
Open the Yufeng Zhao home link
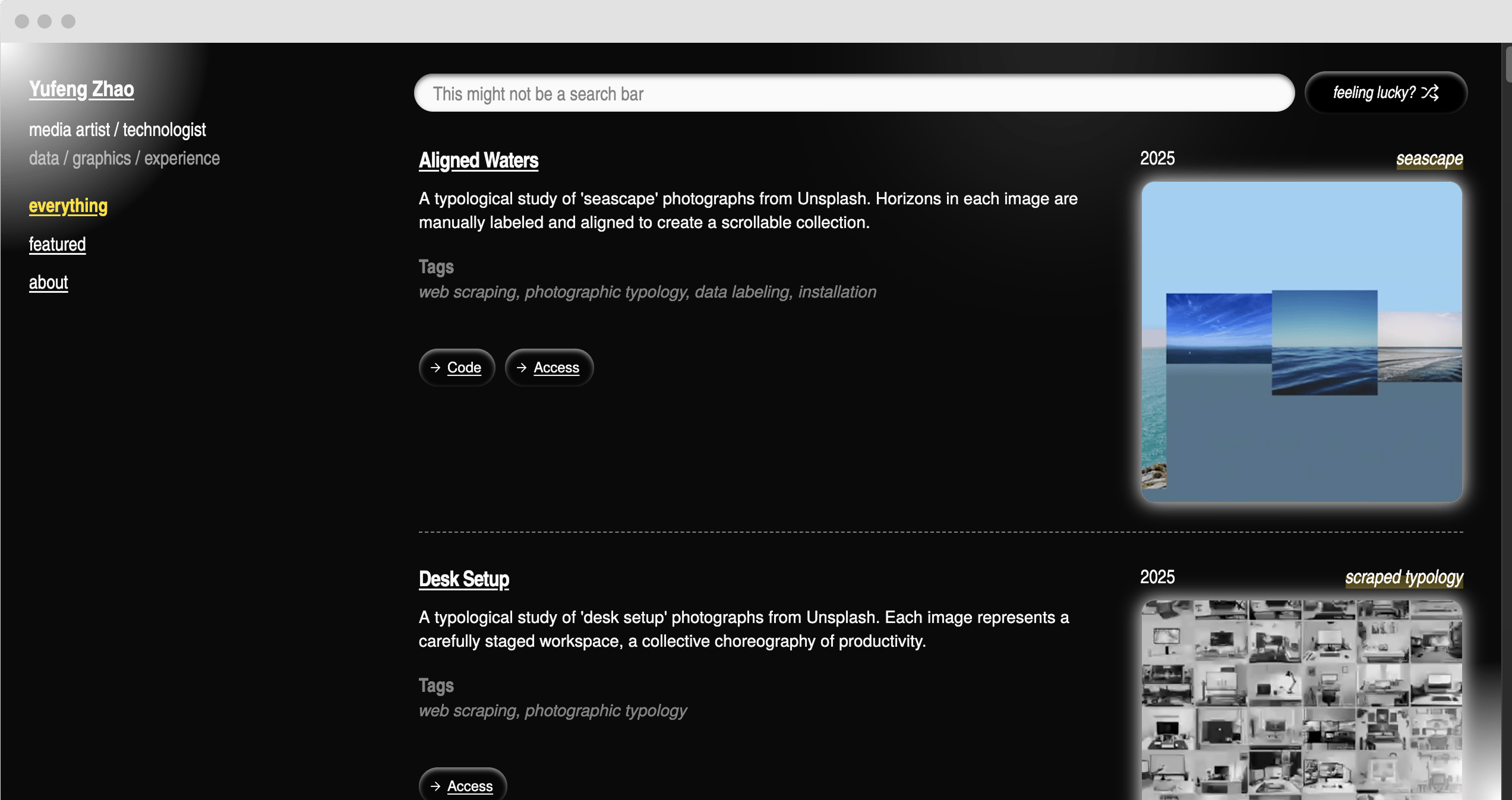81,89
